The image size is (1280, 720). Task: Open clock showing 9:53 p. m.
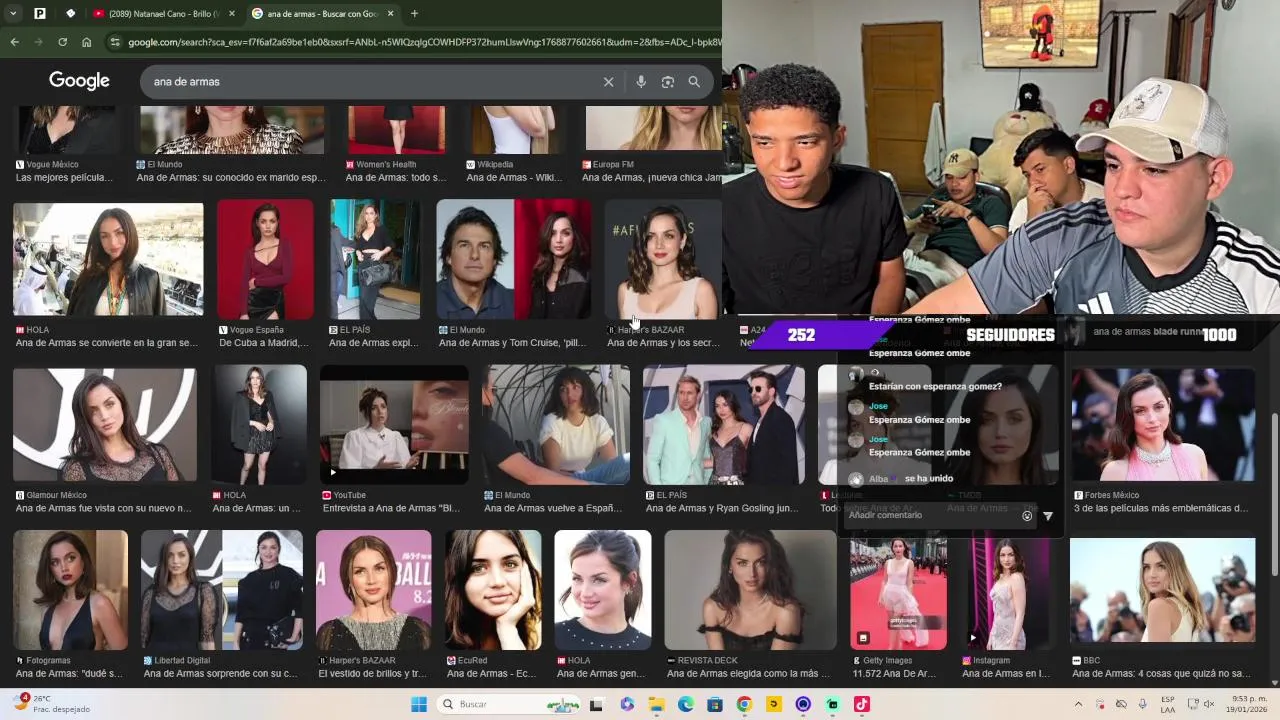click(1249, 704)
